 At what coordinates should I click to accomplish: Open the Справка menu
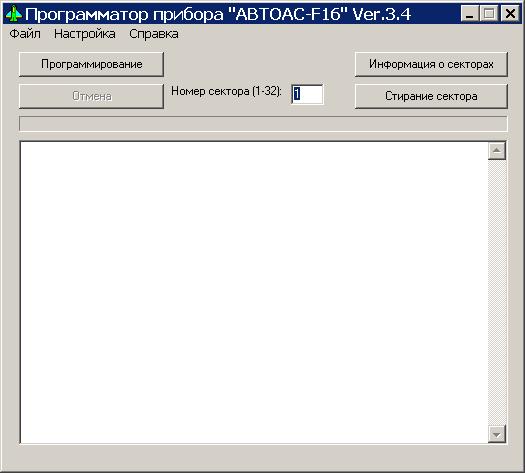pos(154,34)
